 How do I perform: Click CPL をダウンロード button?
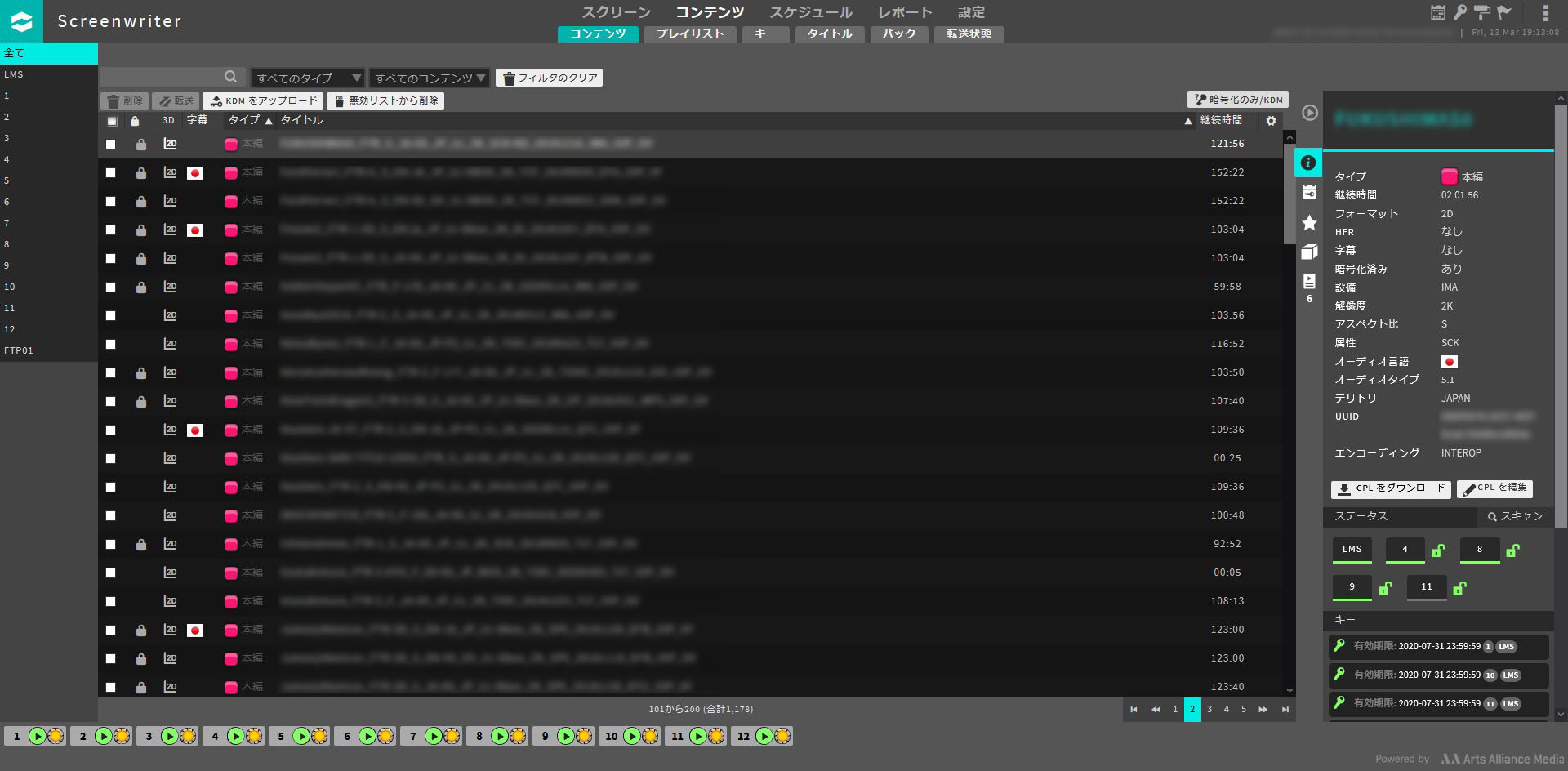(1391, 488)
